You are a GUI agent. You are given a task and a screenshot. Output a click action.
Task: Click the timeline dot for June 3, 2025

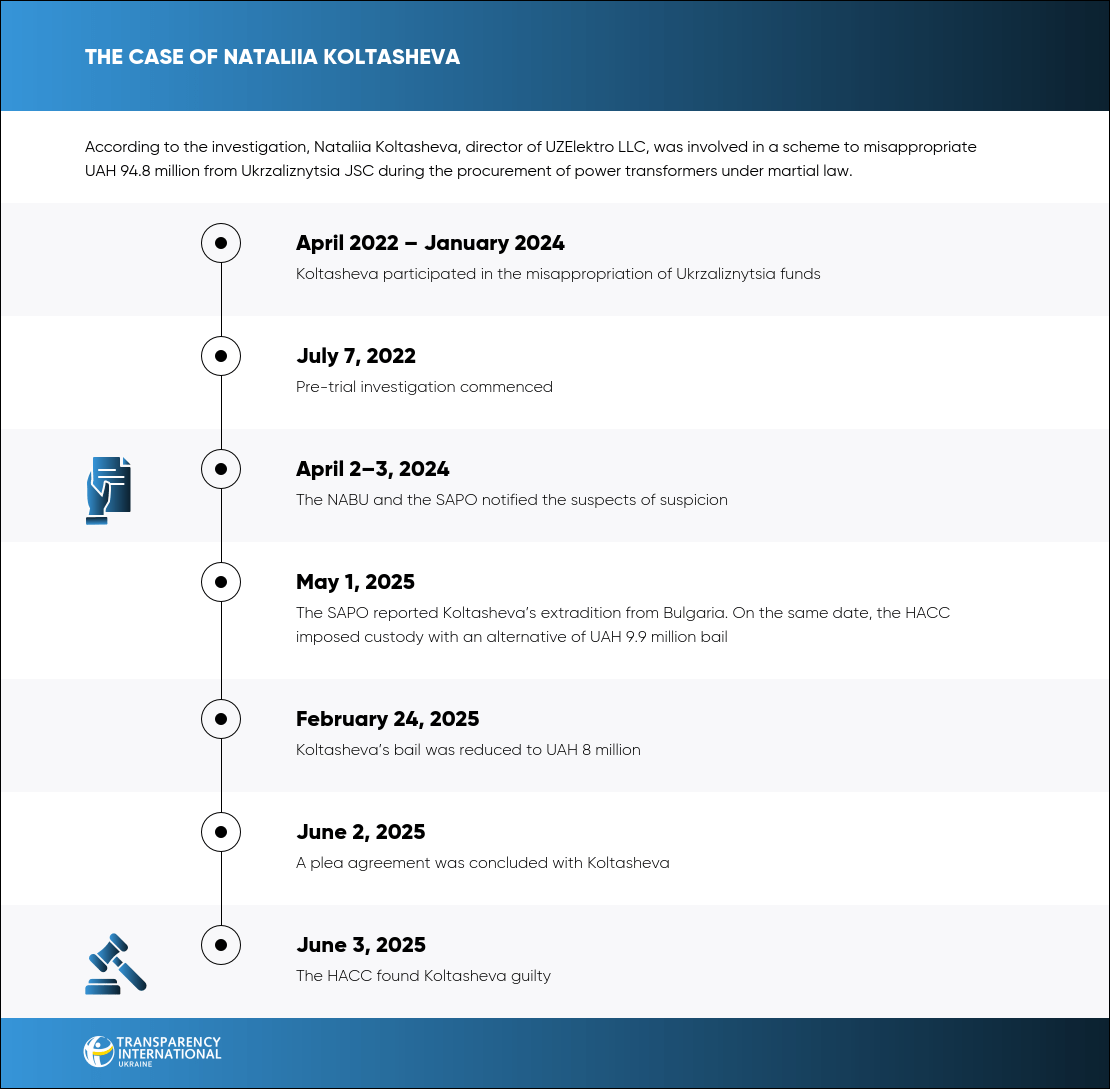coord(221,945)
